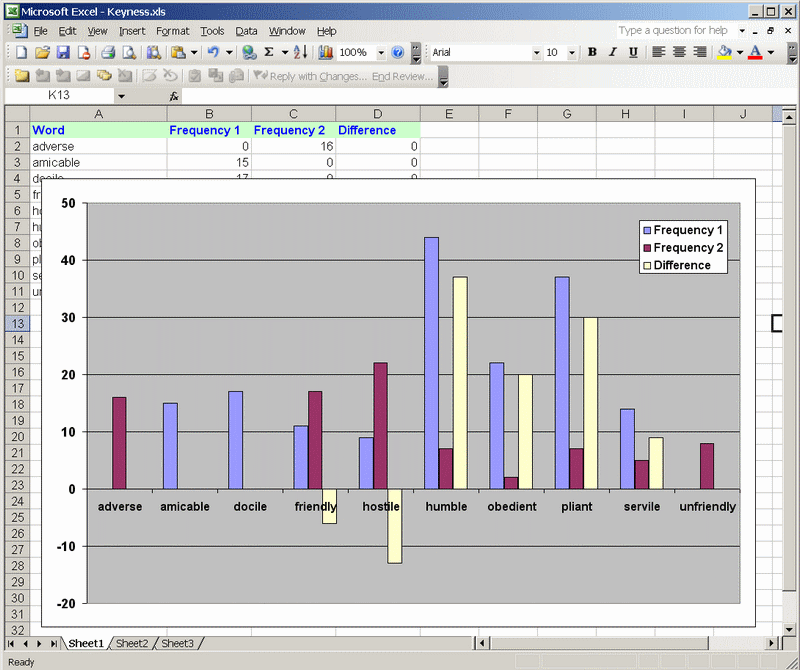Toggle Bold formatting

pyautogui.click(x=592, y=52)
